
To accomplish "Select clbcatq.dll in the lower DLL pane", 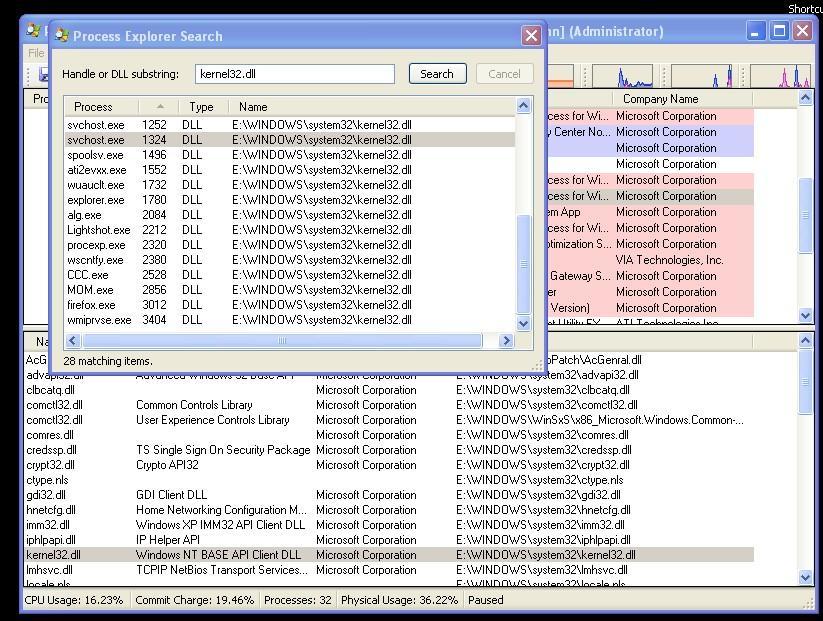I will 389,390.
